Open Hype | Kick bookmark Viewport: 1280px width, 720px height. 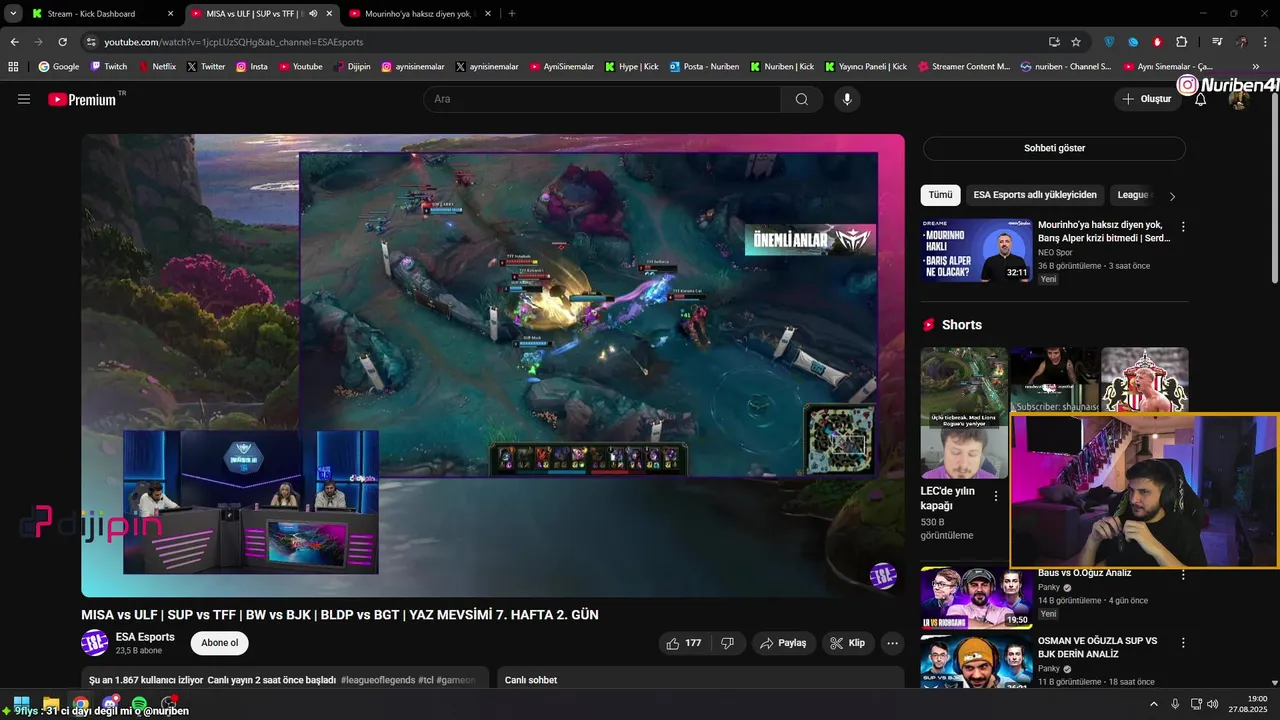click(632, 67)
